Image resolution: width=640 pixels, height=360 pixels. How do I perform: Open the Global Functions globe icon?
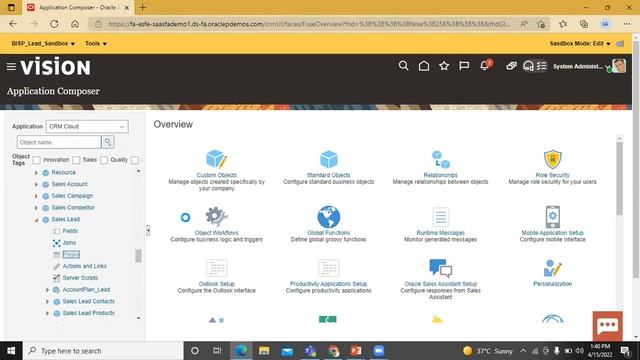(x=329, y=217)
